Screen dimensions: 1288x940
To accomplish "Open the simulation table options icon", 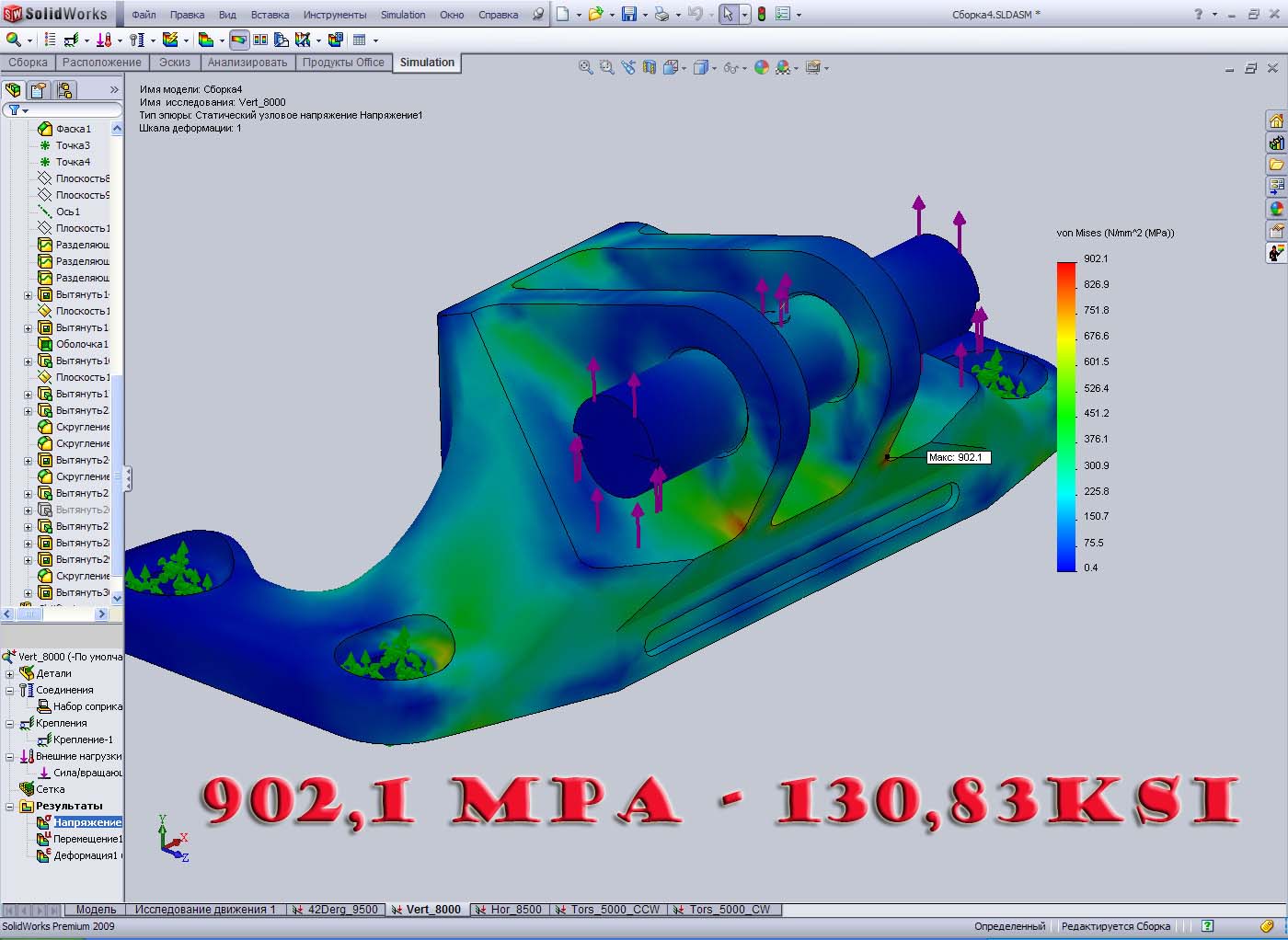I will tap(360, 40).
